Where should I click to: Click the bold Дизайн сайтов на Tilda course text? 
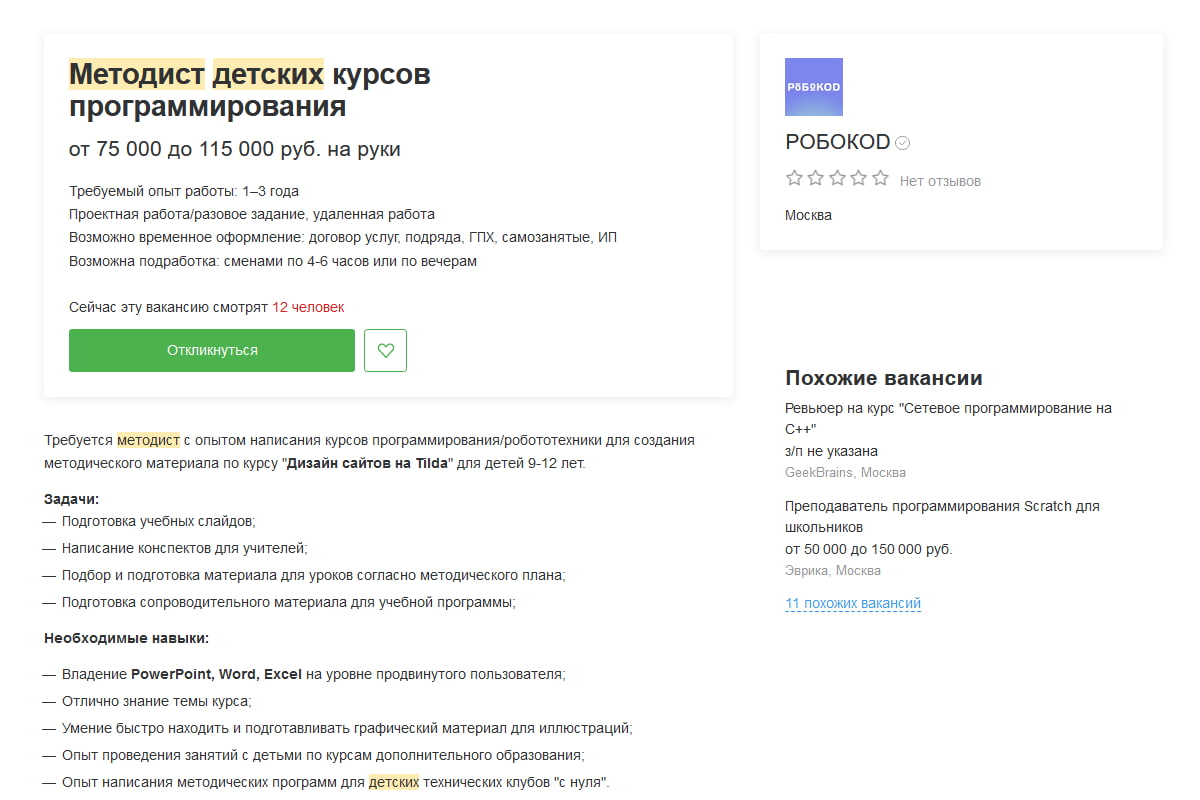coord(366,463)
